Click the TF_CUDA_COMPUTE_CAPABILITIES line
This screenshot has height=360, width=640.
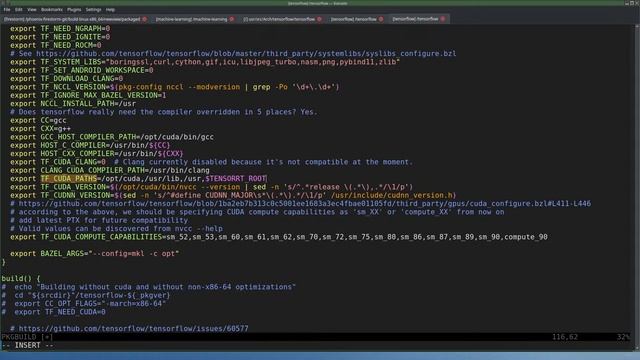tap(279, 237)
